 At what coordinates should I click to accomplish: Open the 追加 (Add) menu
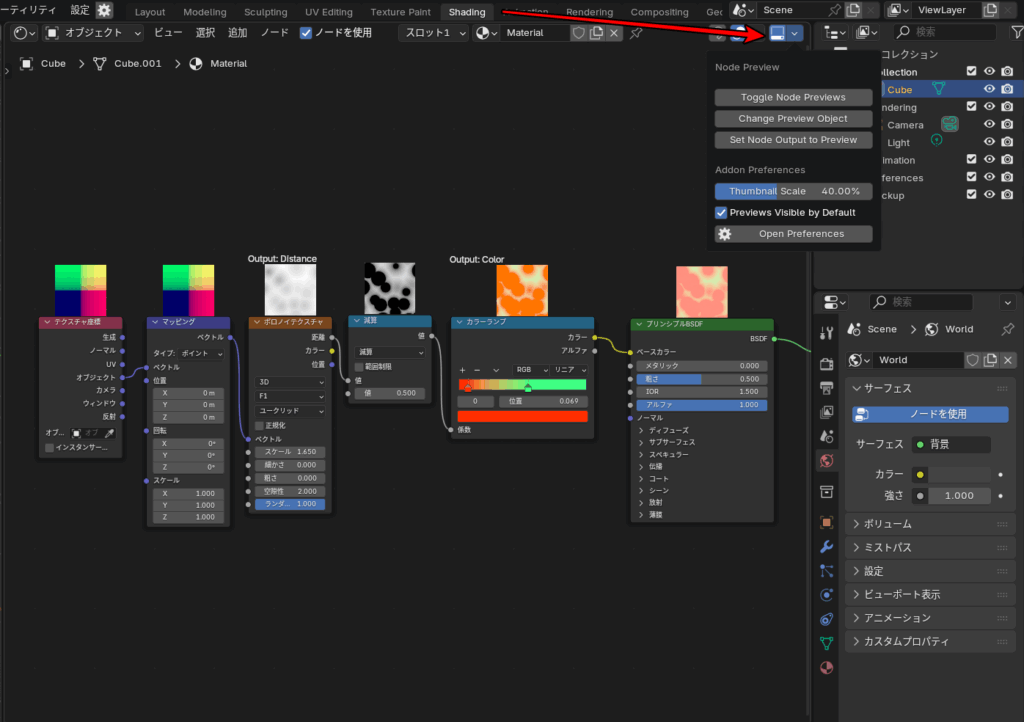[237, 33]
